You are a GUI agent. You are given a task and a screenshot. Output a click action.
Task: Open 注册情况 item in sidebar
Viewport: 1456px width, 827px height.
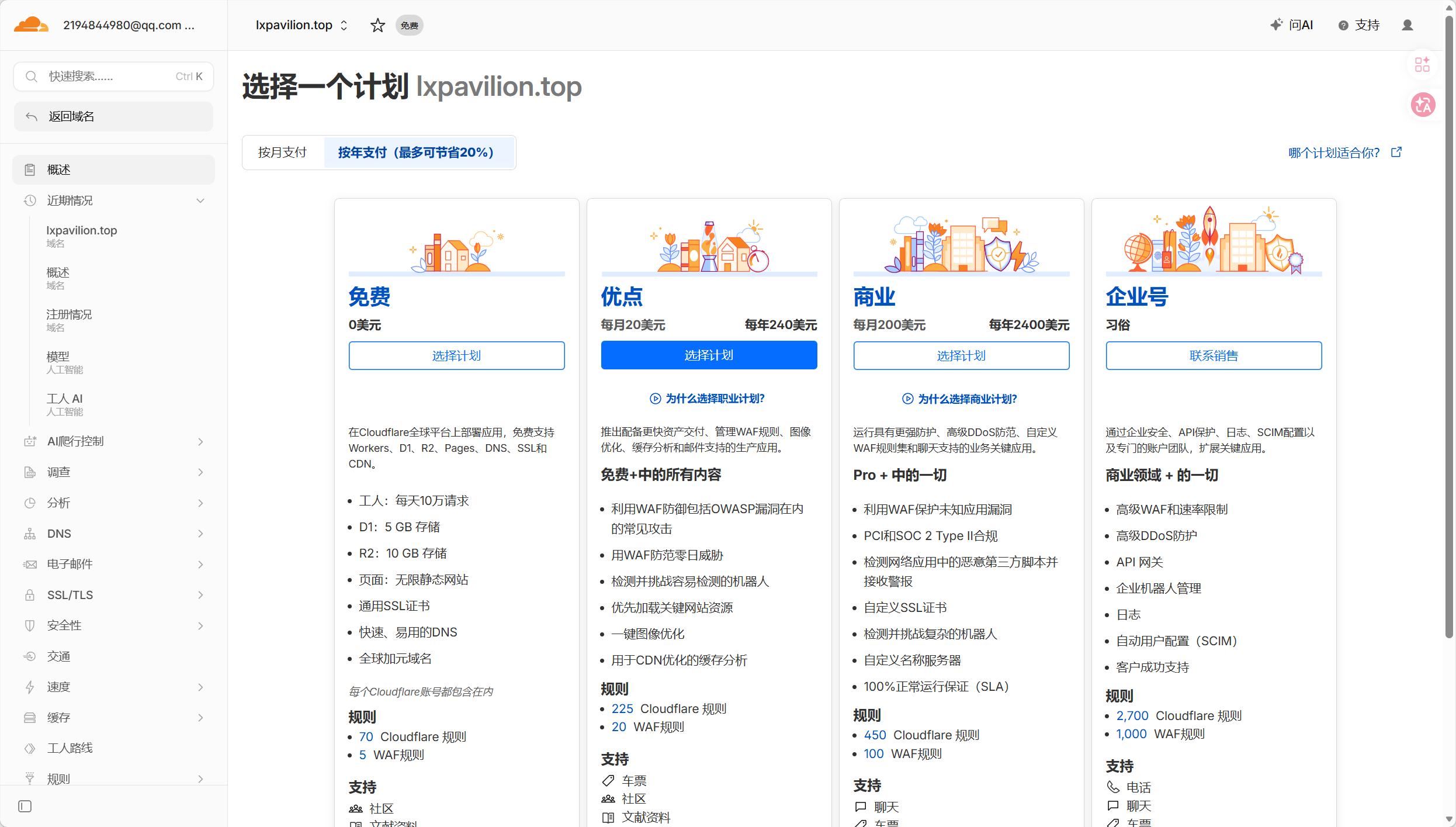click(x=69, y=320)
